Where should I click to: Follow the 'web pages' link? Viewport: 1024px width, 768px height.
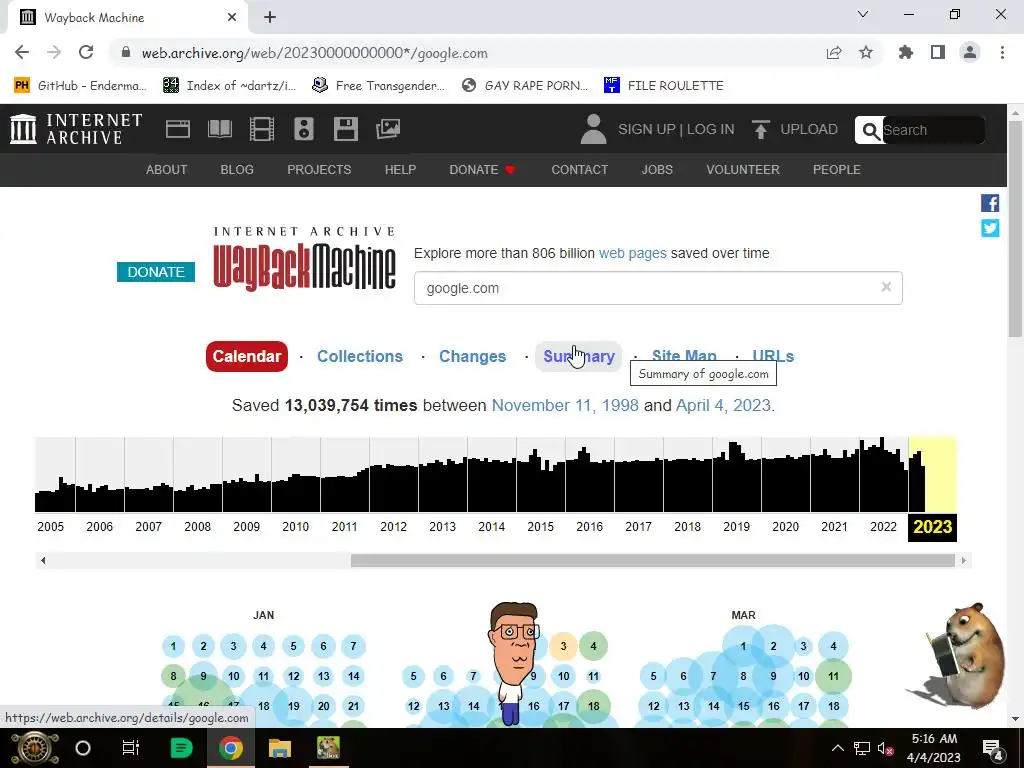[633, 253]
